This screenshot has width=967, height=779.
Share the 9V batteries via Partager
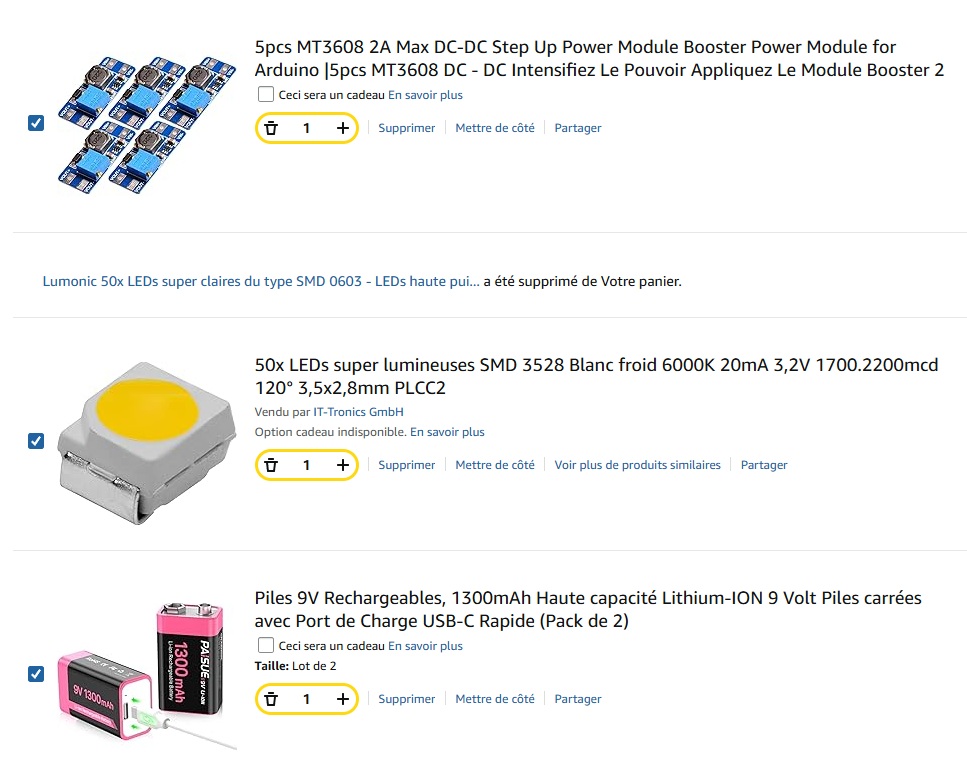(578, 699)
